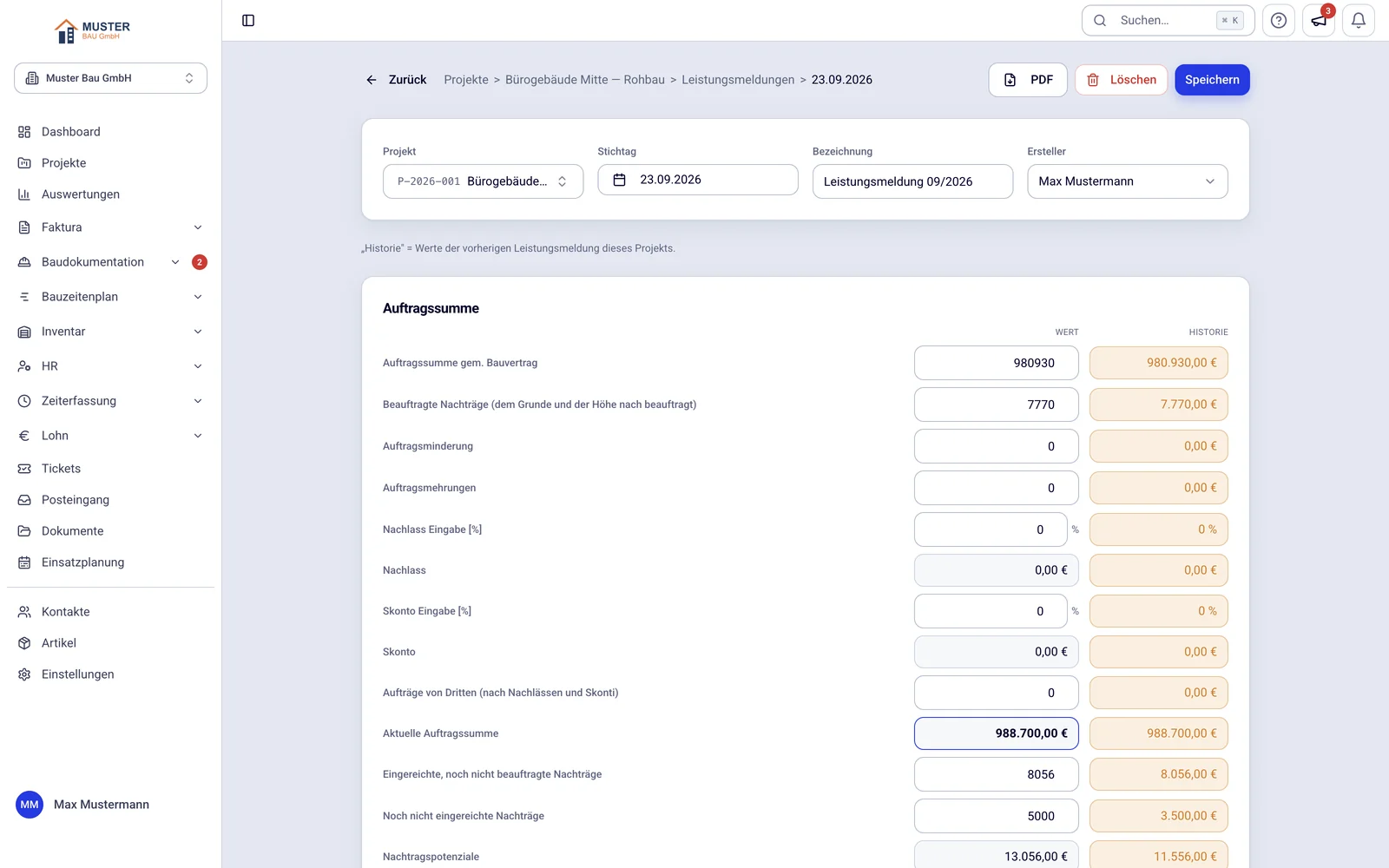
Task: Export the report as PDF
Action: (x=1028, y=80)
